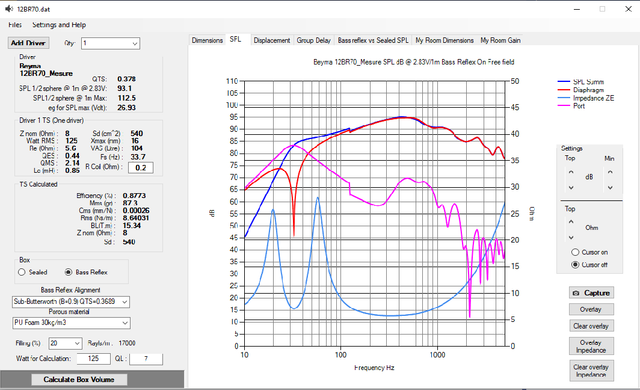Viewport: 640px width, 390px height.
Task: Click the Clear overlay button
Action: (591, 326)
